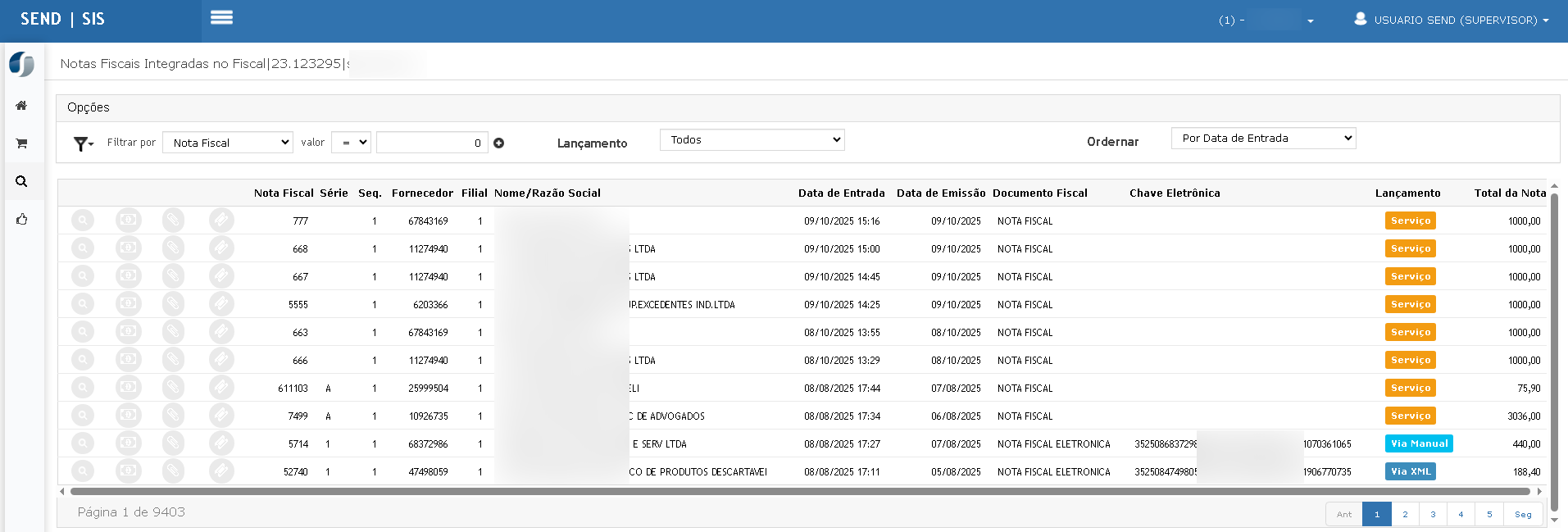
Task: Click the filter value input field
Action: pyautogui.click(x=431, y=143)
